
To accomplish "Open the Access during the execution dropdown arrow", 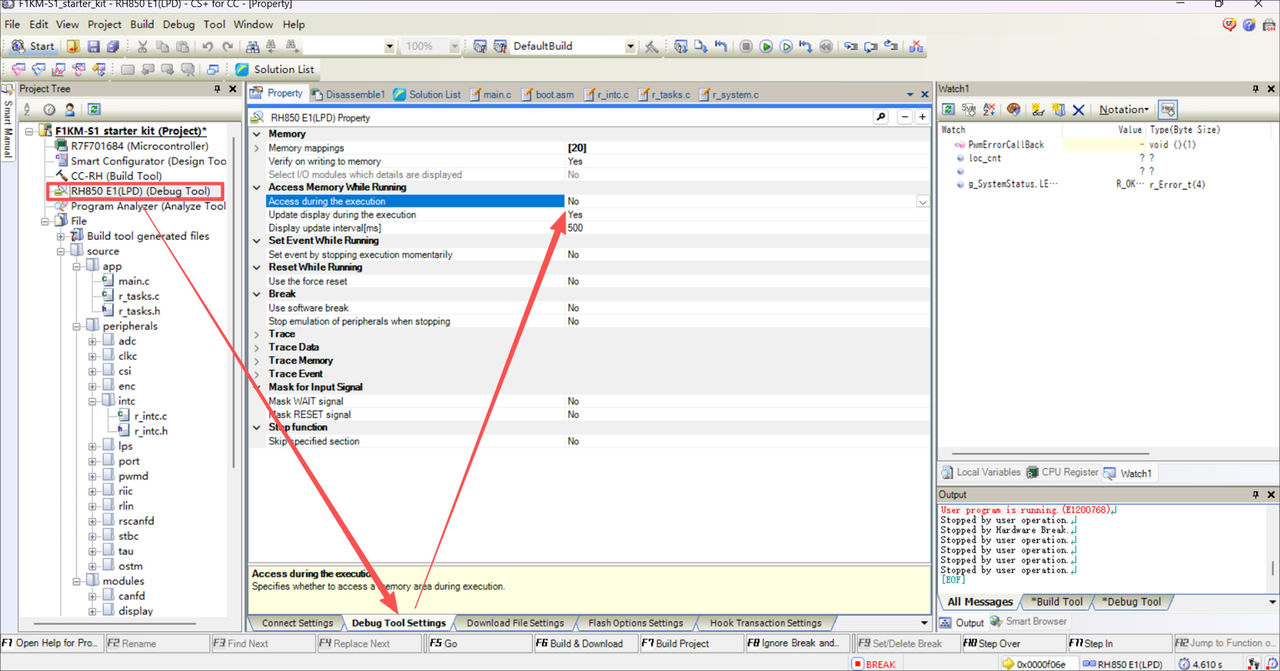I will pos(921,201).
